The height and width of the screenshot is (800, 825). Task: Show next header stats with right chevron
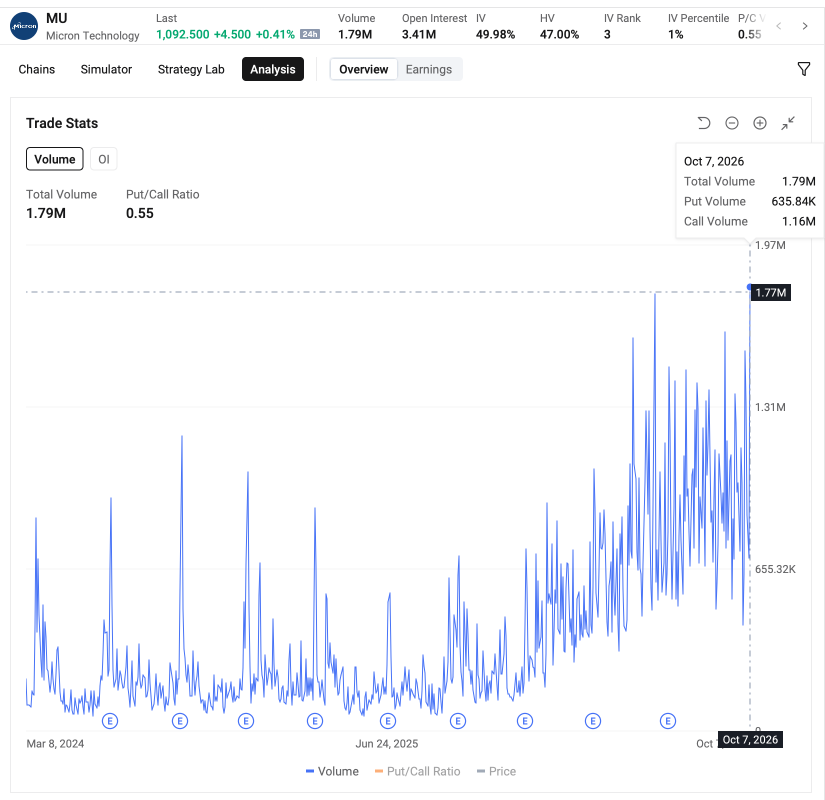click(x=804, y=26)
